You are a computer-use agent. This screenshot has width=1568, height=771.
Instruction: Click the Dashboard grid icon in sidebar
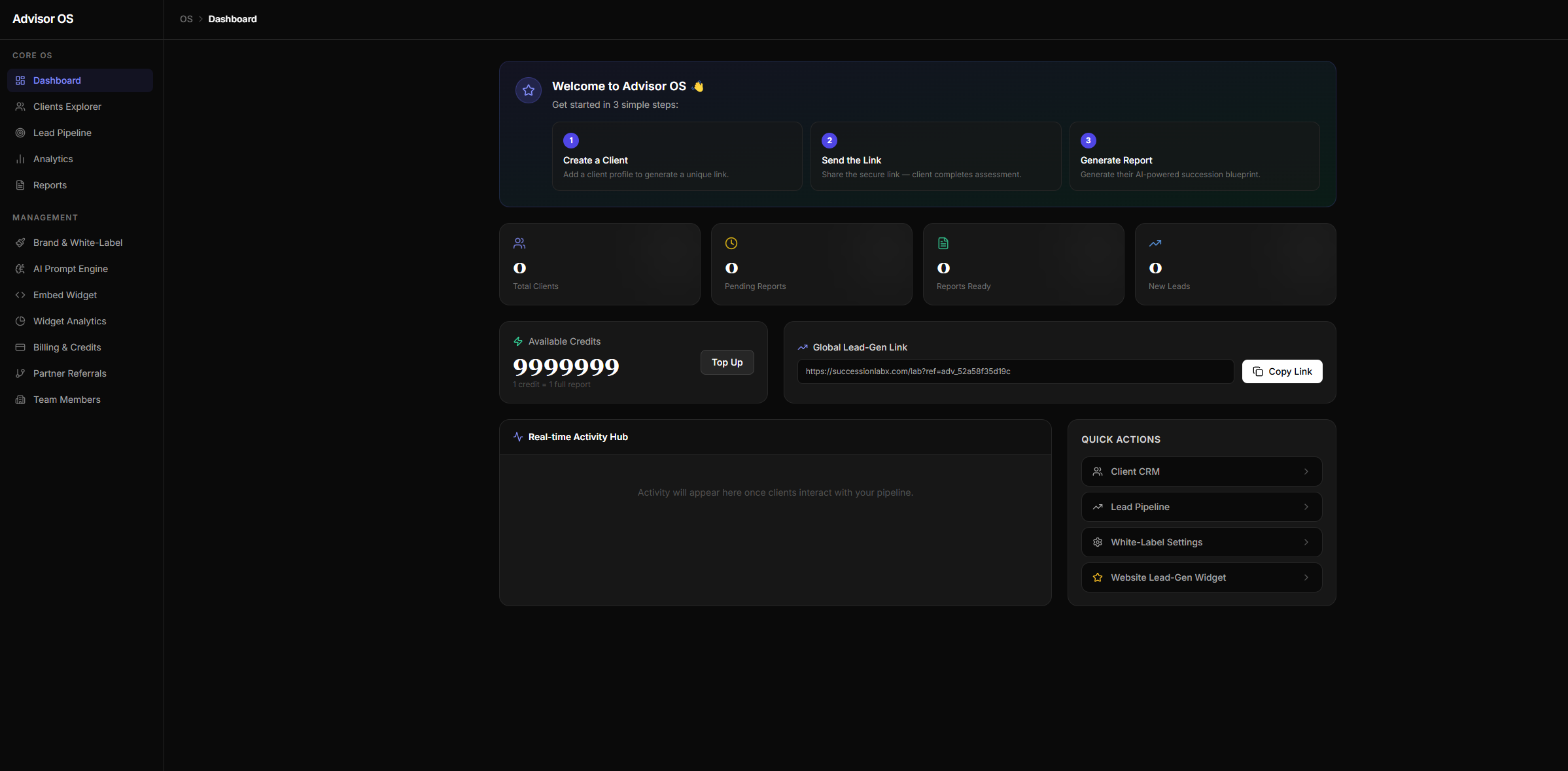(x=20, y=80)
